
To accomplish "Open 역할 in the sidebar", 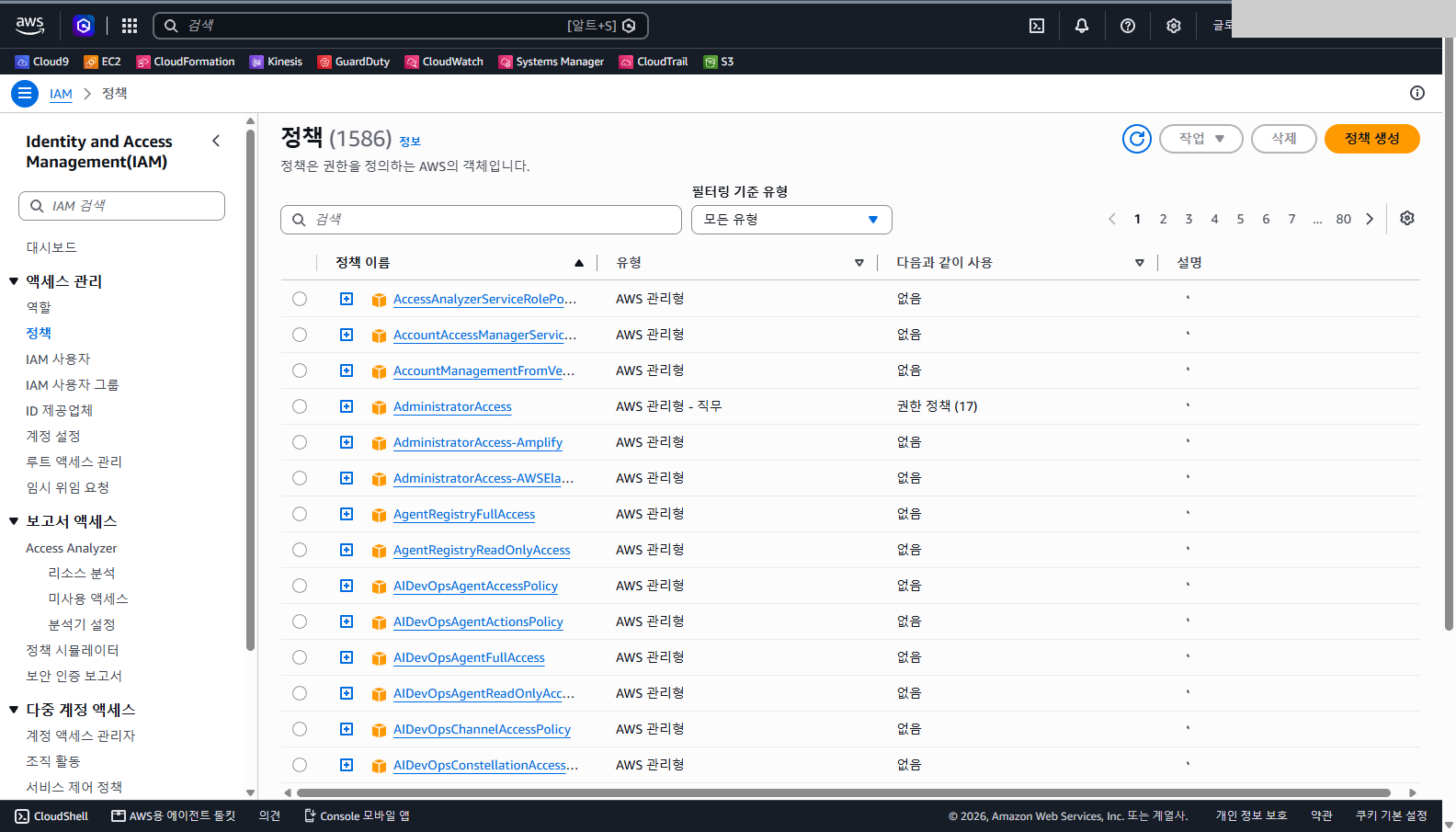I will pyautogui.click(x=39, y=307).
